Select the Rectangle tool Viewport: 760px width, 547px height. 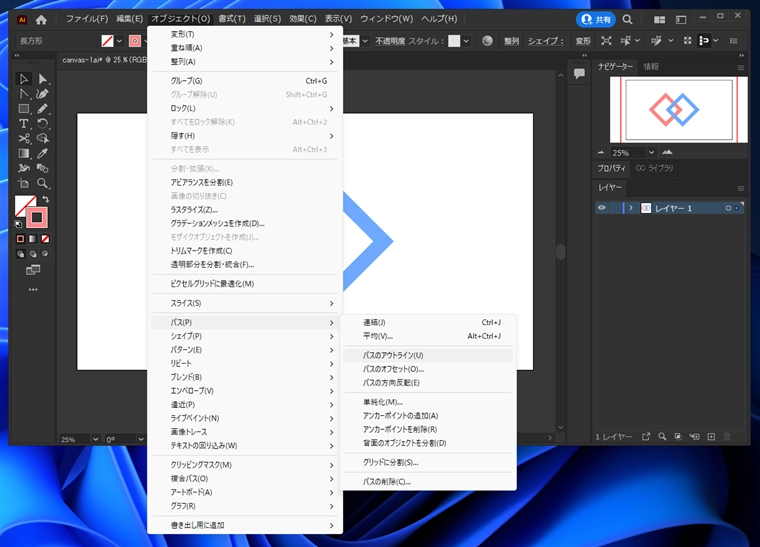pyautogui.click(x=23, y=109)
